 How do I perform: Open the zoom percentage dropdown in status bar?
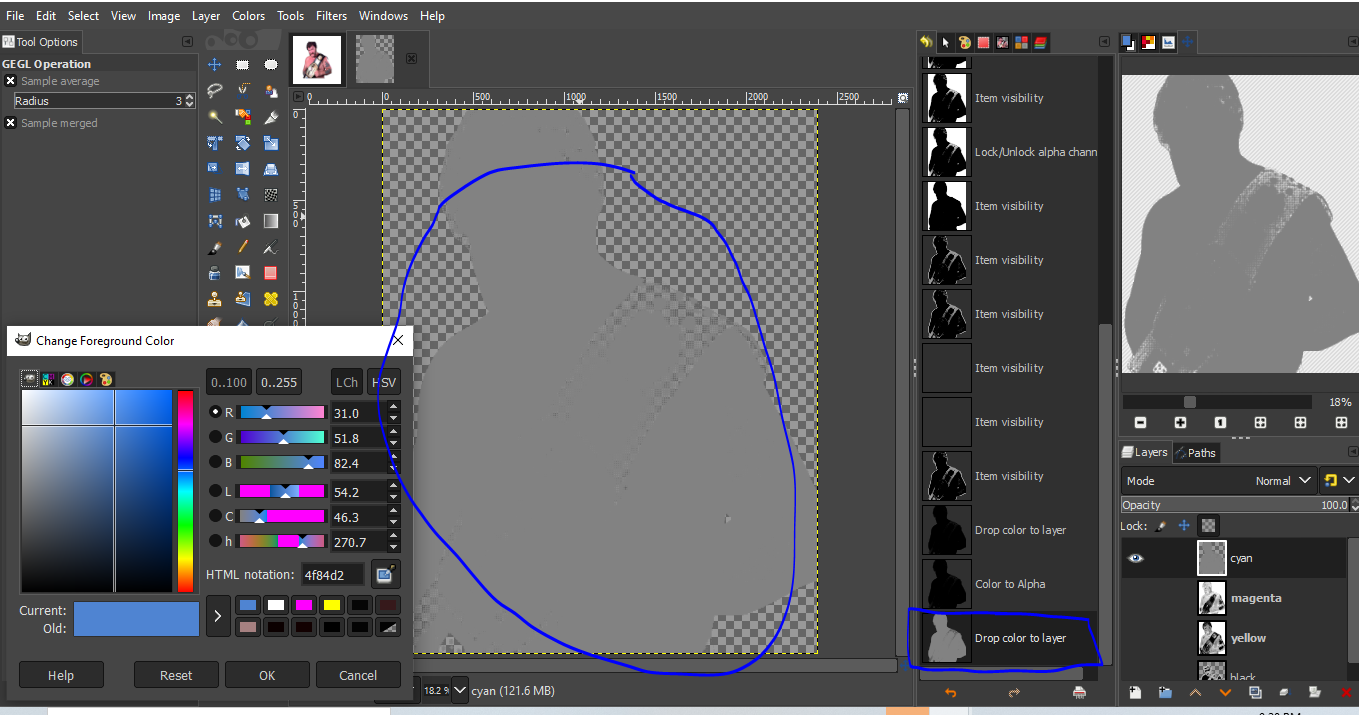pyautogui.click(x=460, y=690)
